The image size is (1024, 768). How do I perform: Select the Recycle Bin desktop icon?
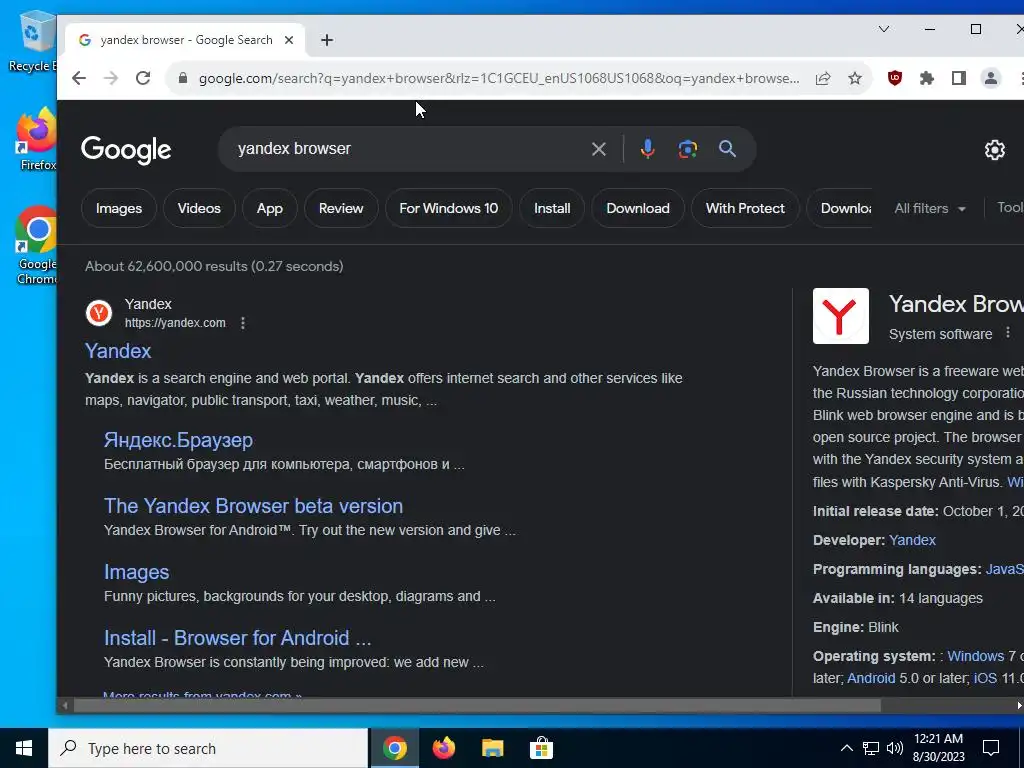point(34,41)
